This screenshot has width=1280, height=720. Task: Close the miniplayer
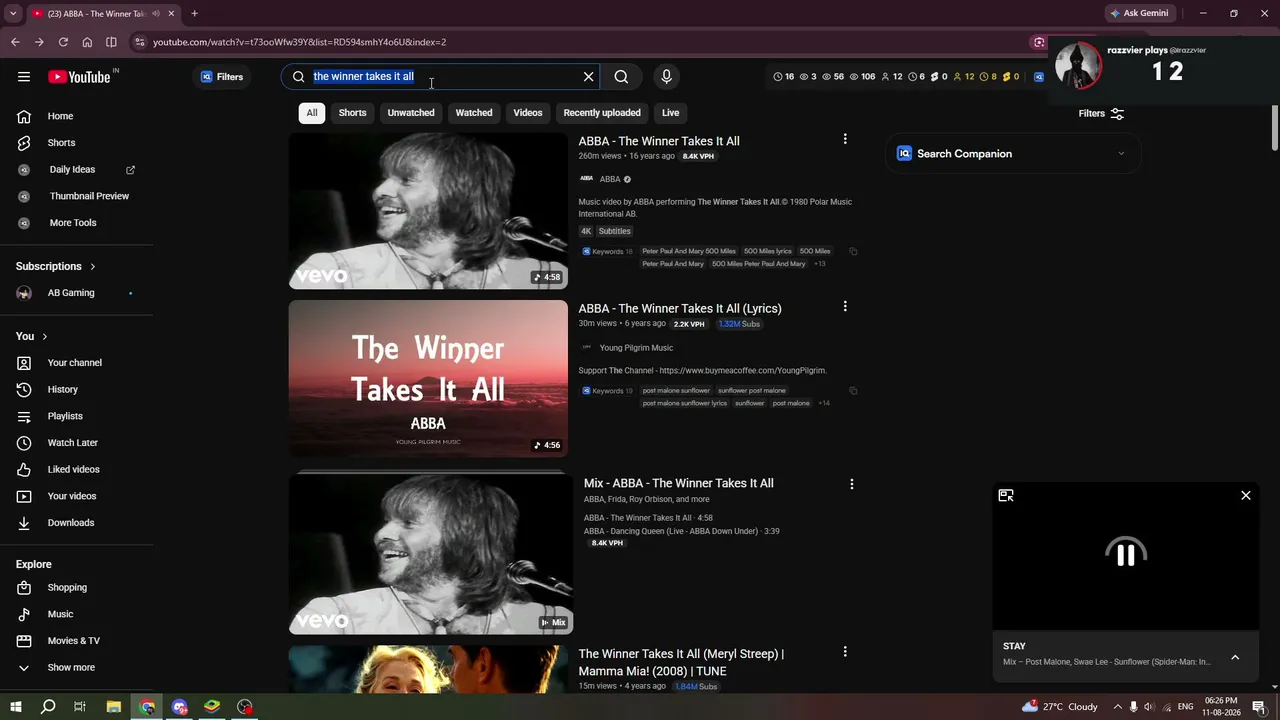coord(1246,496)
